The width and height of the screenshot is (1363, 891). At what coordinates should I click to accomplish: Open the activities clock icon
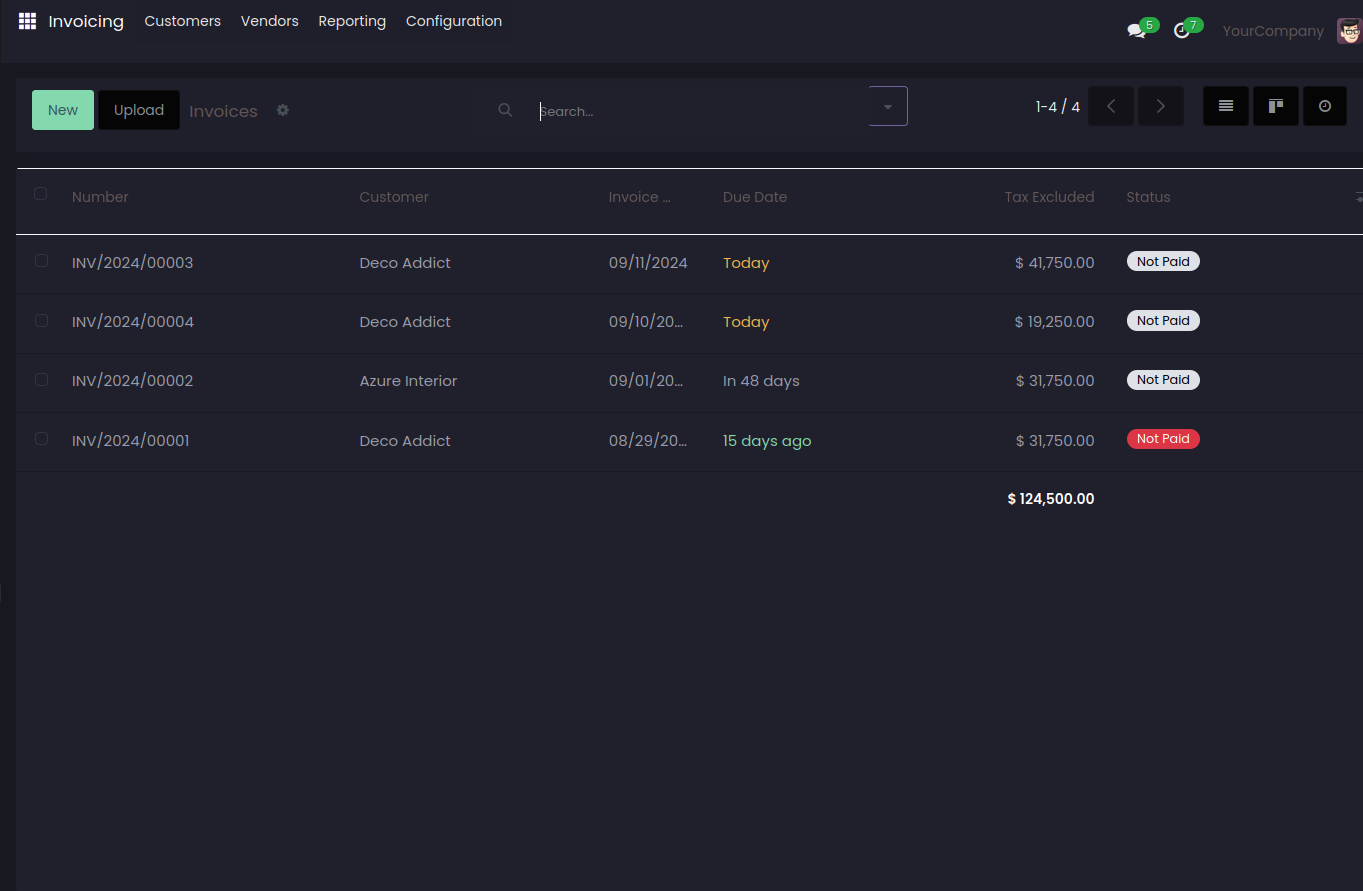pyautogui.click(x=1182, y=31)
